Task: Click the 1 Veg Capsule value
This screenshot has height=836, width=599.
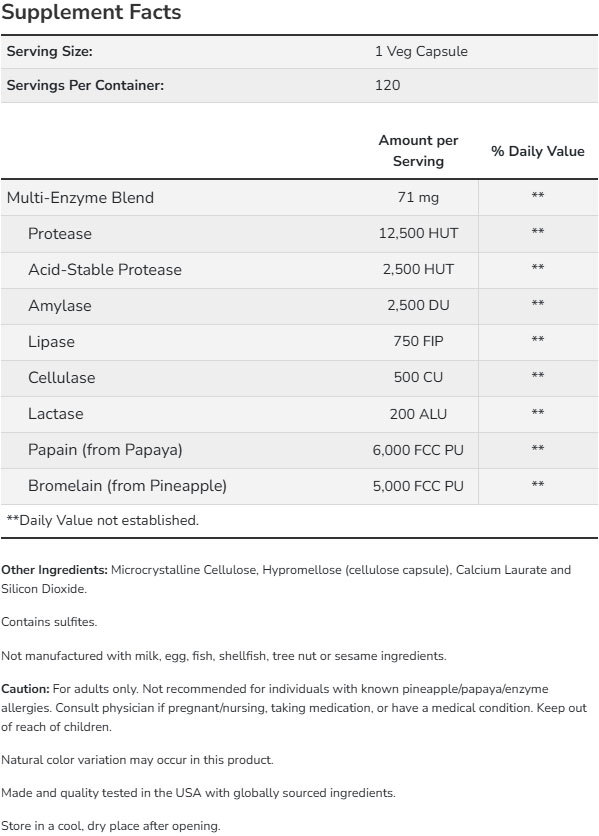Action: [x=421, y=51]
